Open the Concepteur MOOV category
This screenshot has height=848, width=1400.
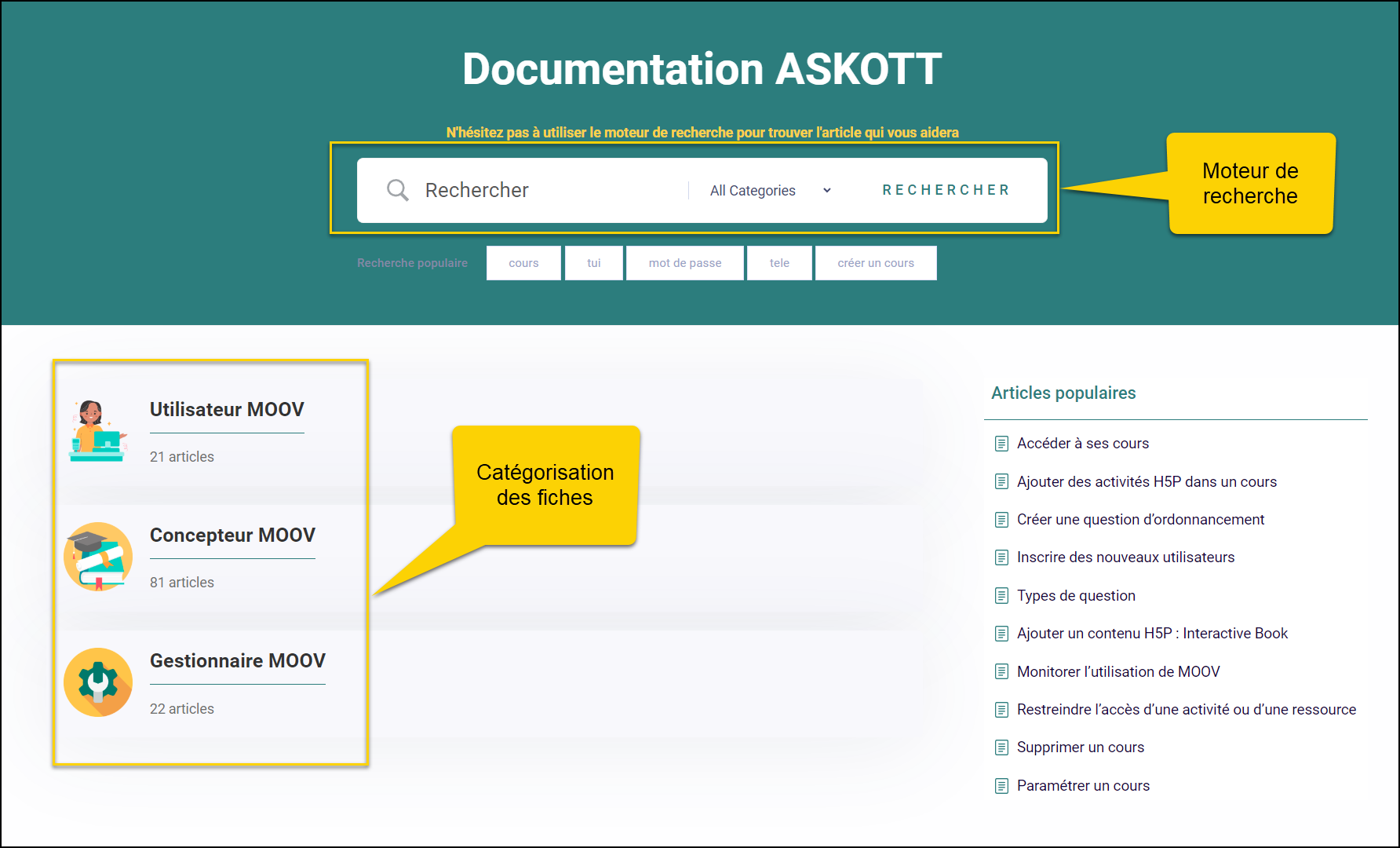coord(232,535)
